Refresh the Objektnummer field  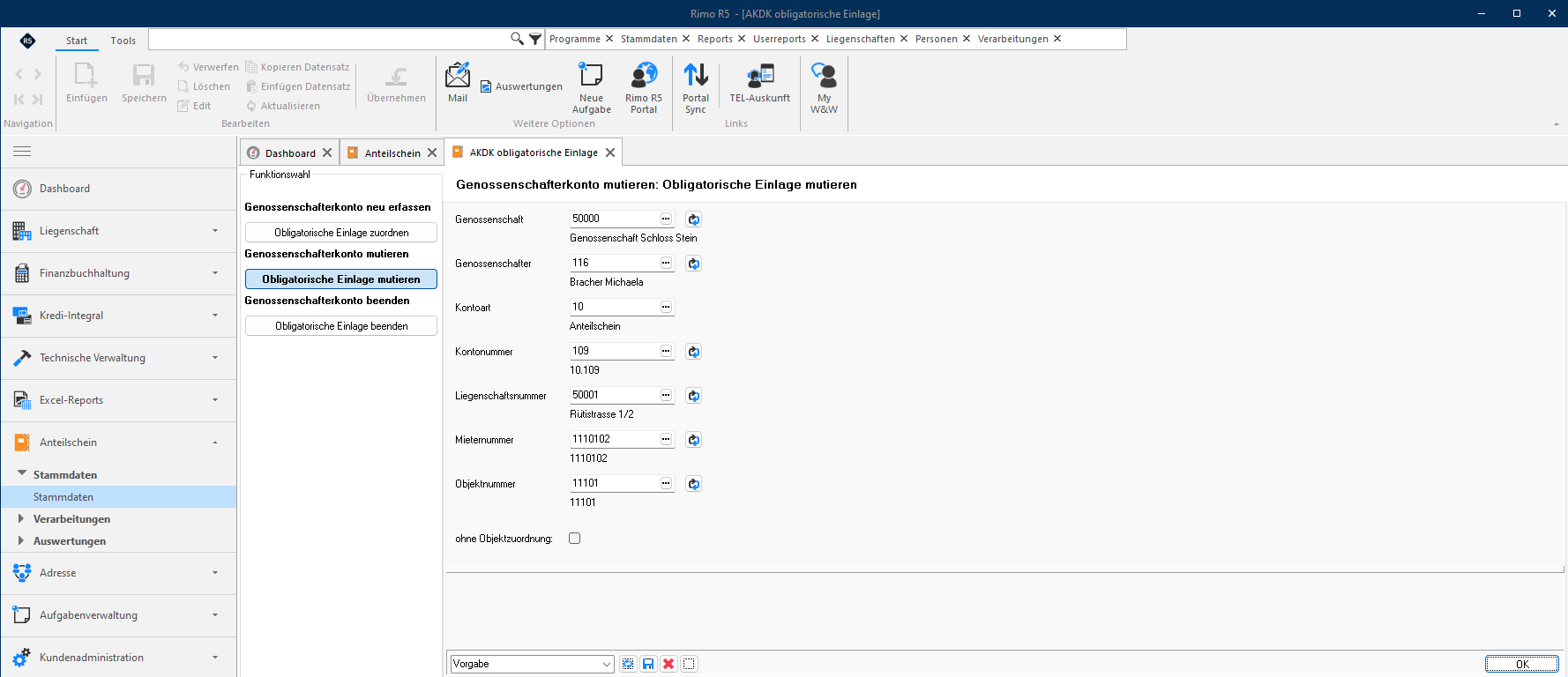point(694,484)
